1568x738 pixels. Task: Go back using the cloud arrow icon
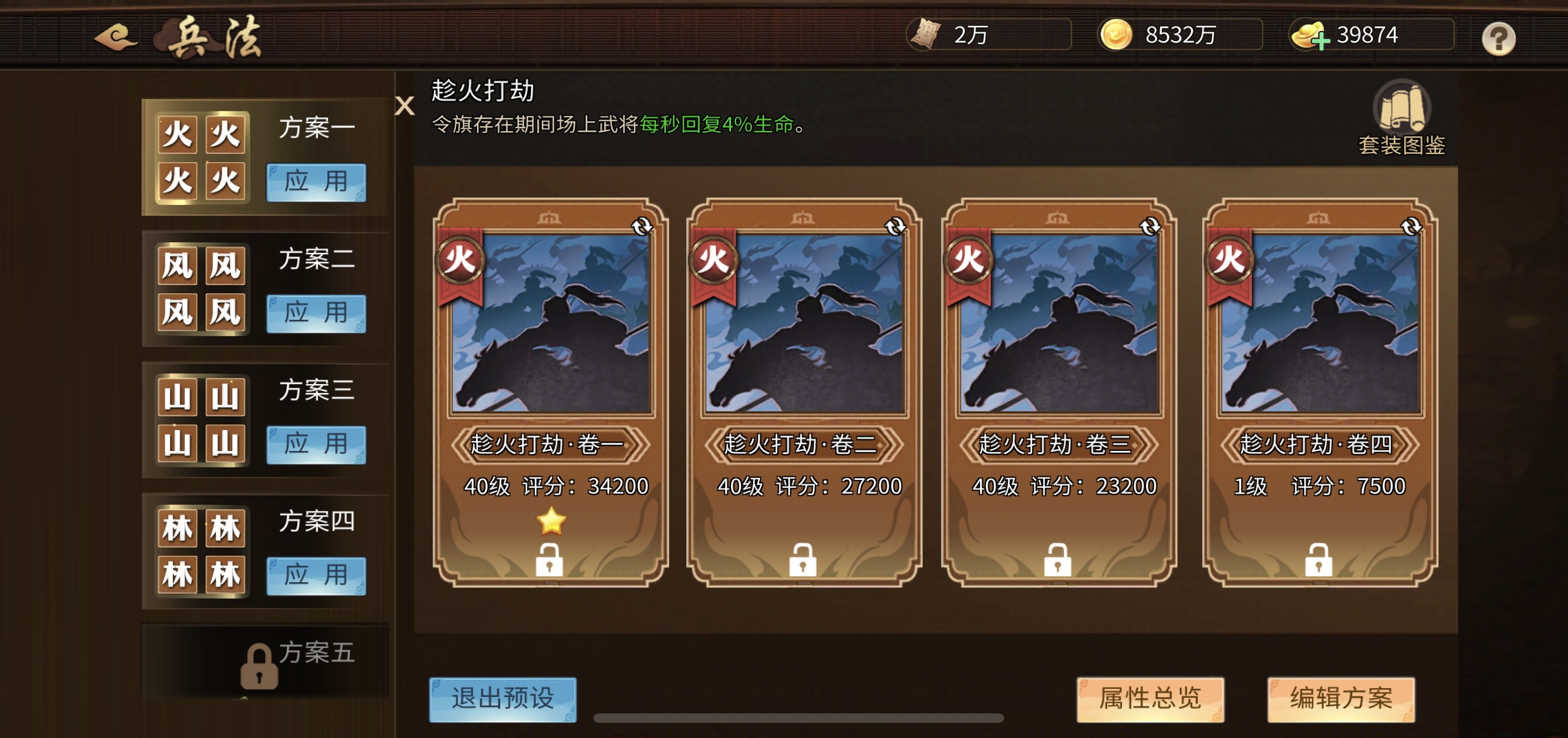click(115, 37)
